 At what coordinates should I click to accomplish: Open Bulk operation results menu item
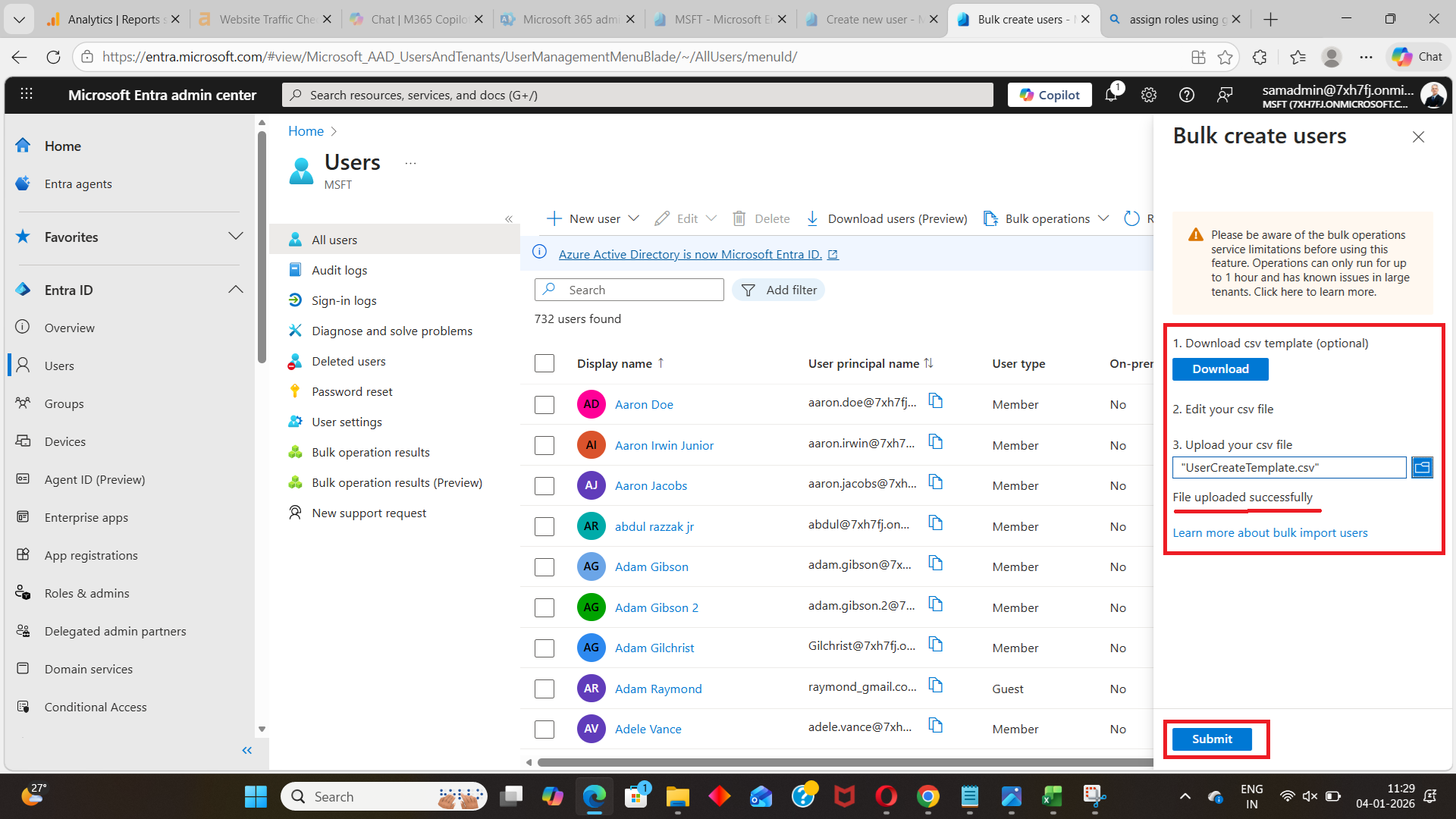tap(370, 452)
